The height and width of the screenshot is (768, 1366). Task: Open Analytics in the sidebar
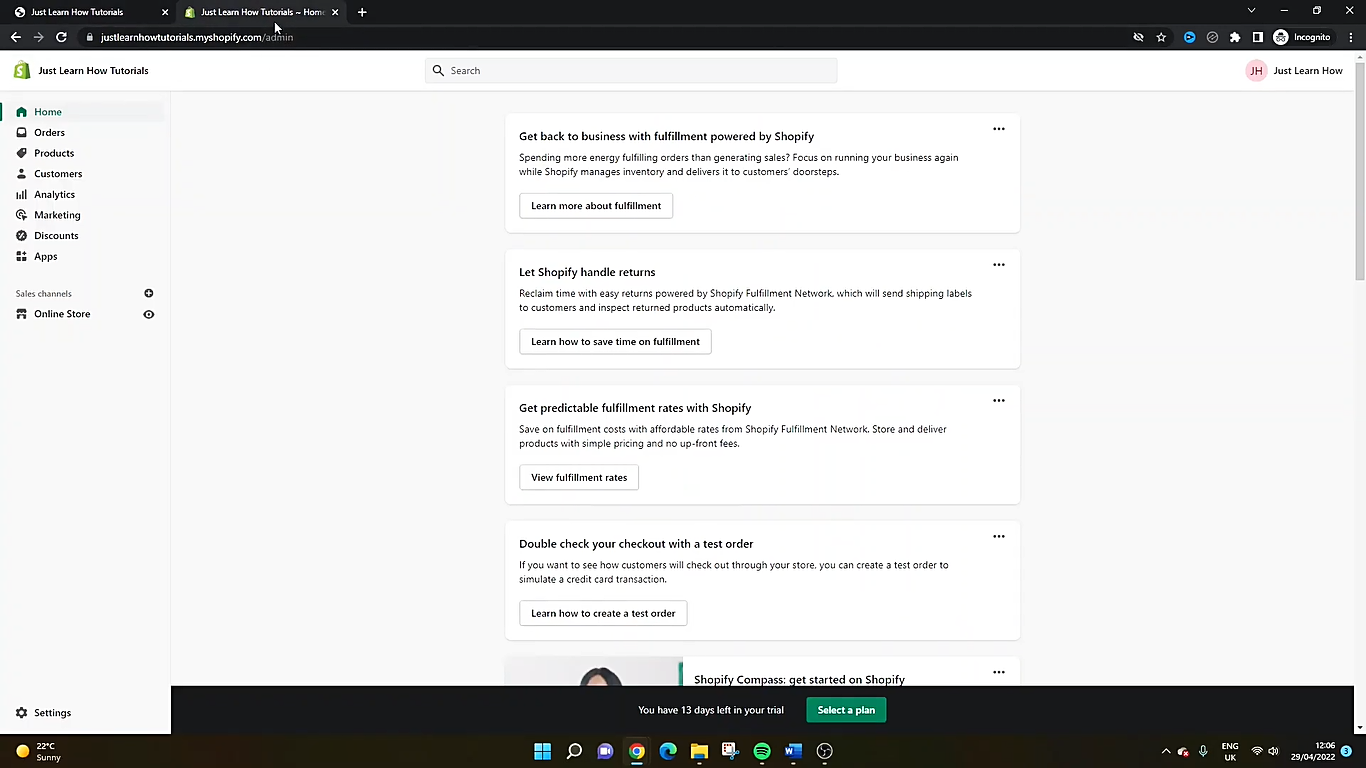[x=54, y=195]
